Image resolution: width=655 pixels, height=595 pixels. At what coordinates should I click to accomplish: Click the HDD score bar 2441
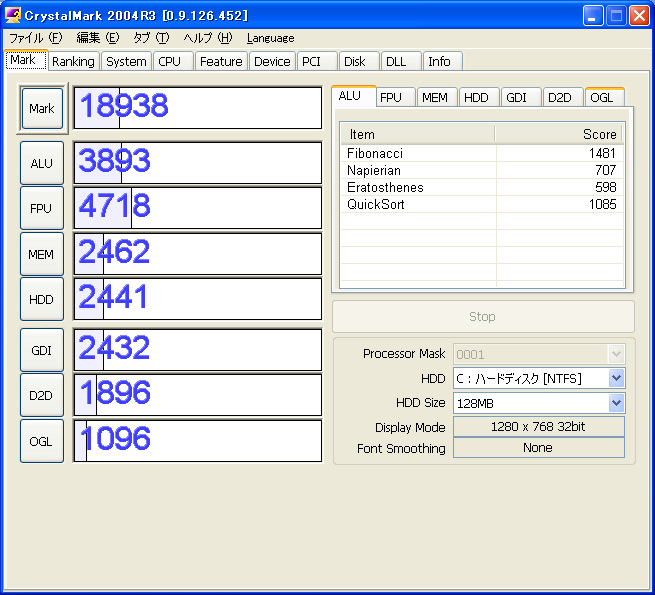coord(198,299)
